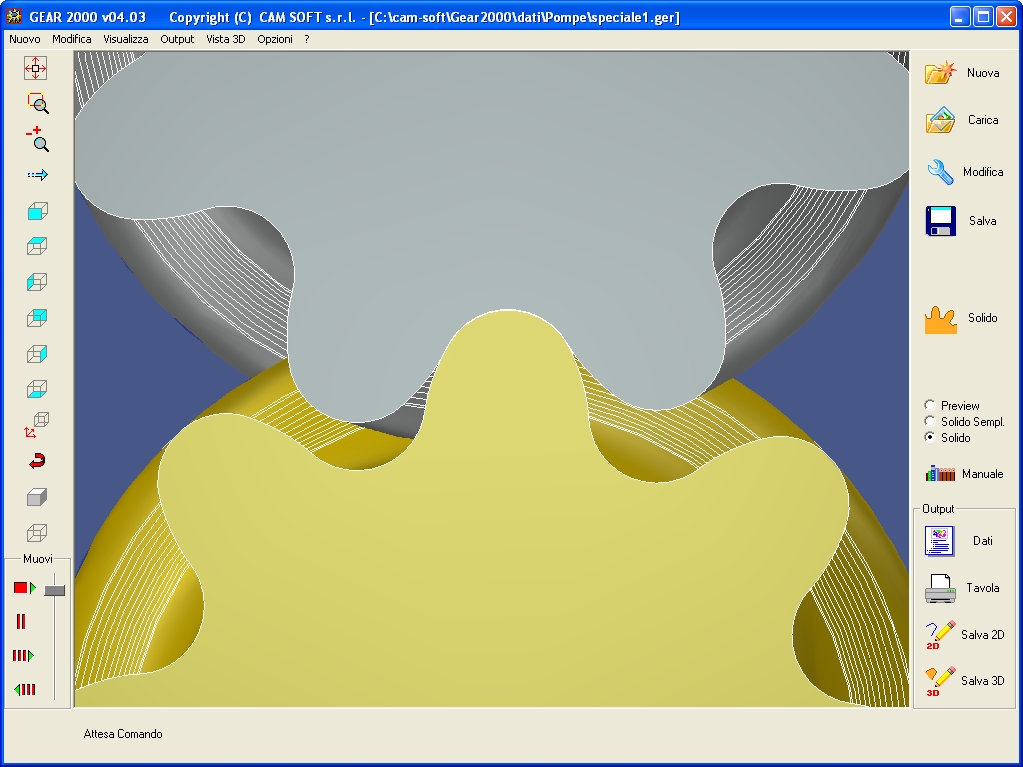Click the Tavola printer icon

940,588
